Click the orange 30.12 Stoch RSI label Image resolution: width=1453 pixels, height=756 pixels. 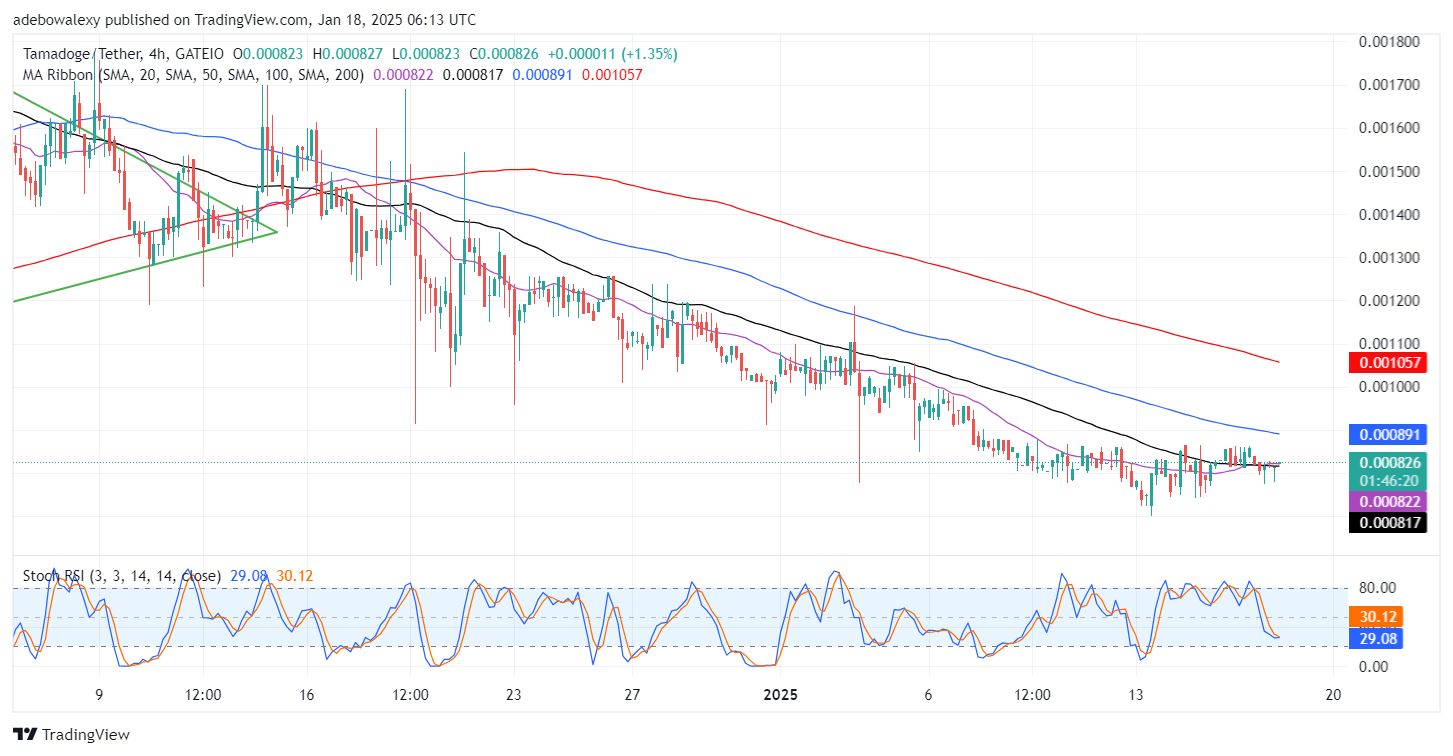pos(1377,616)
